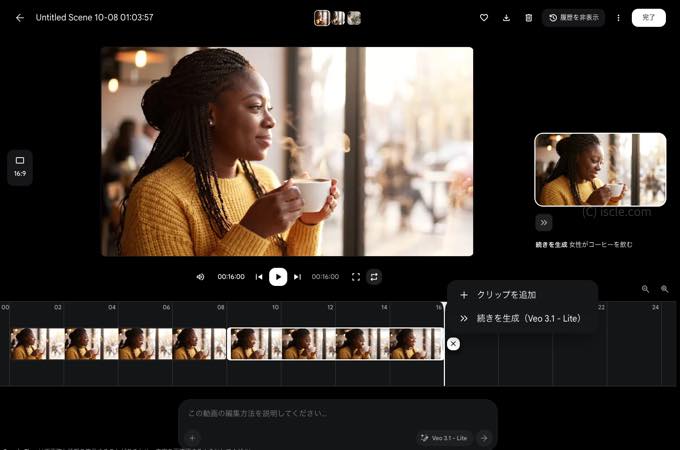Select the third clip thumbnail in header
680x450 pixels.
354,18
